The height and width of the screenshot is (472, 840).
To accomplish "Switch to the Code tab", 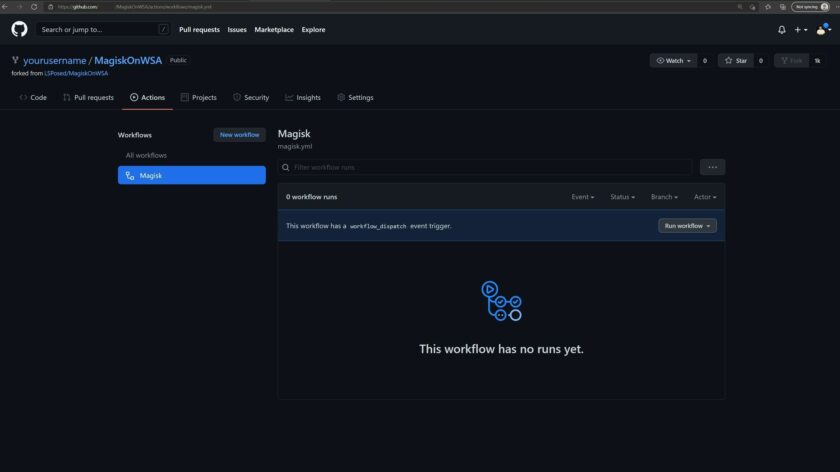I will [33, 98].
